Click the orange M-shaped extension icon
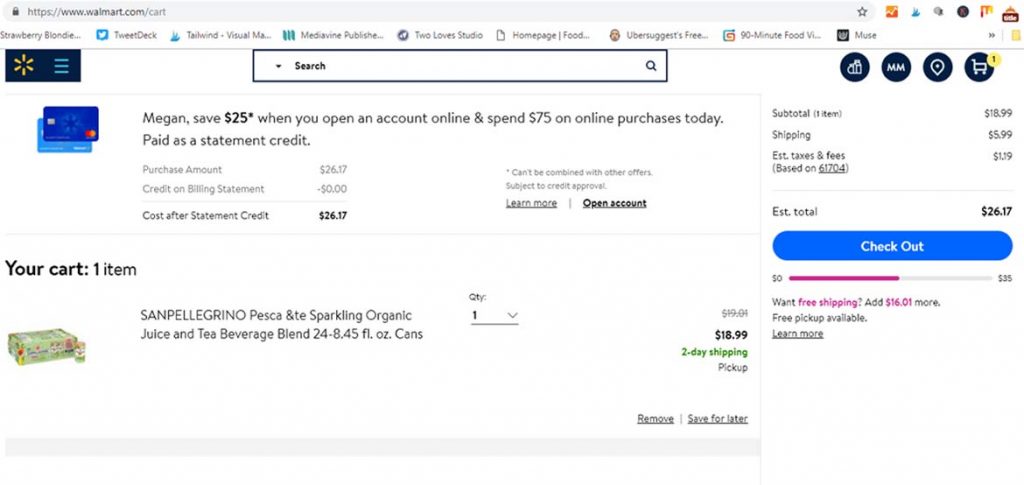This screenshot has width=1024, height=485. click(986, 11)
